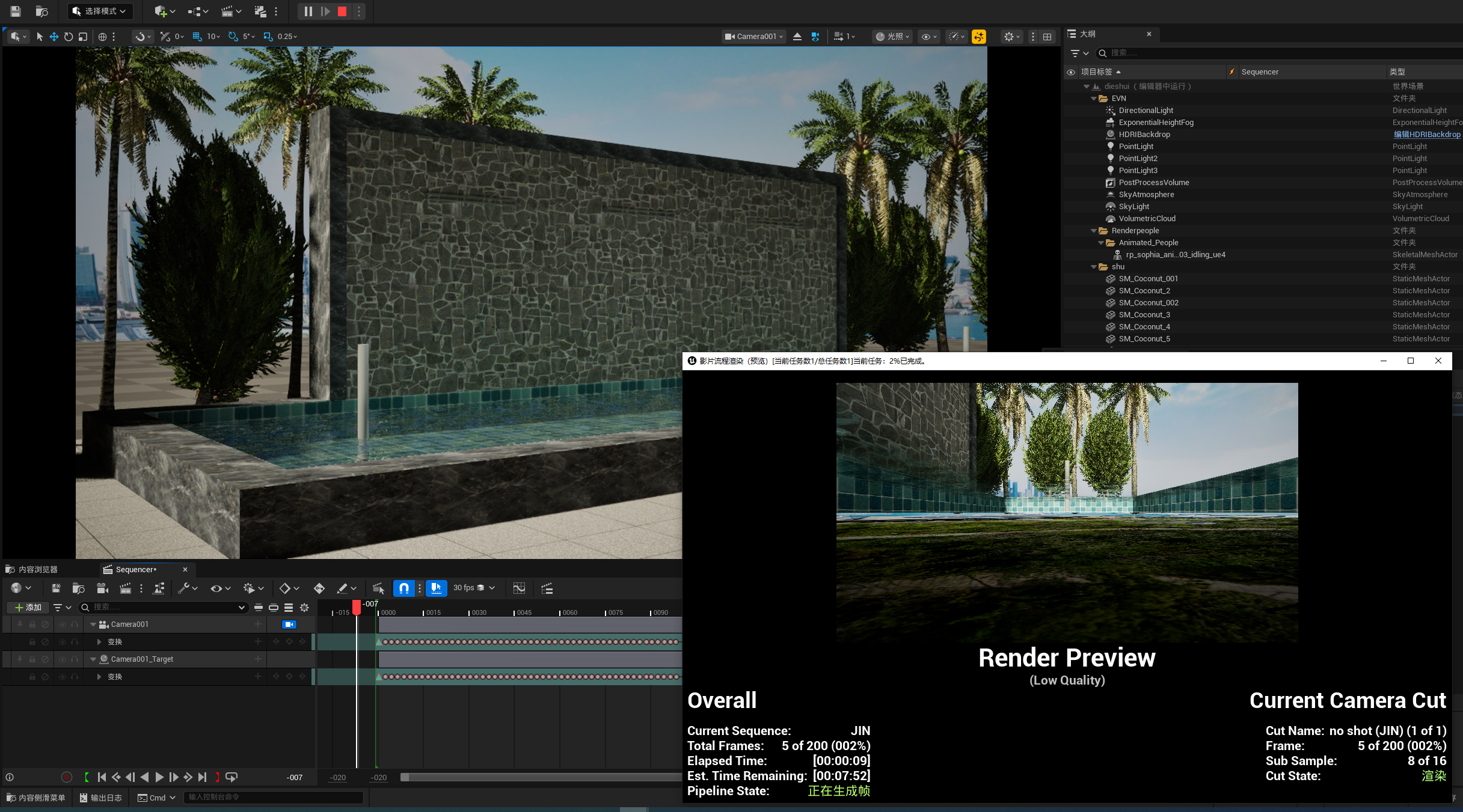This screenshot has height=812, width=1463.
Task: Click the 编辑HDRIBackdrop link
Action: click(x=1426, y=135)
